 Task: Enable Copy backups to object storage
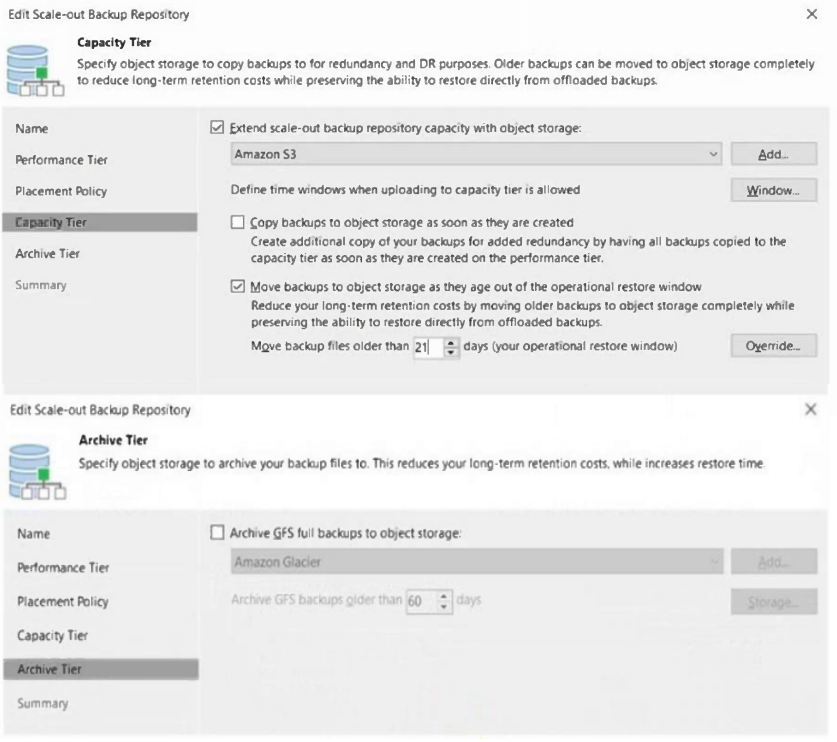pyautogui.click(x=237, y=222)
